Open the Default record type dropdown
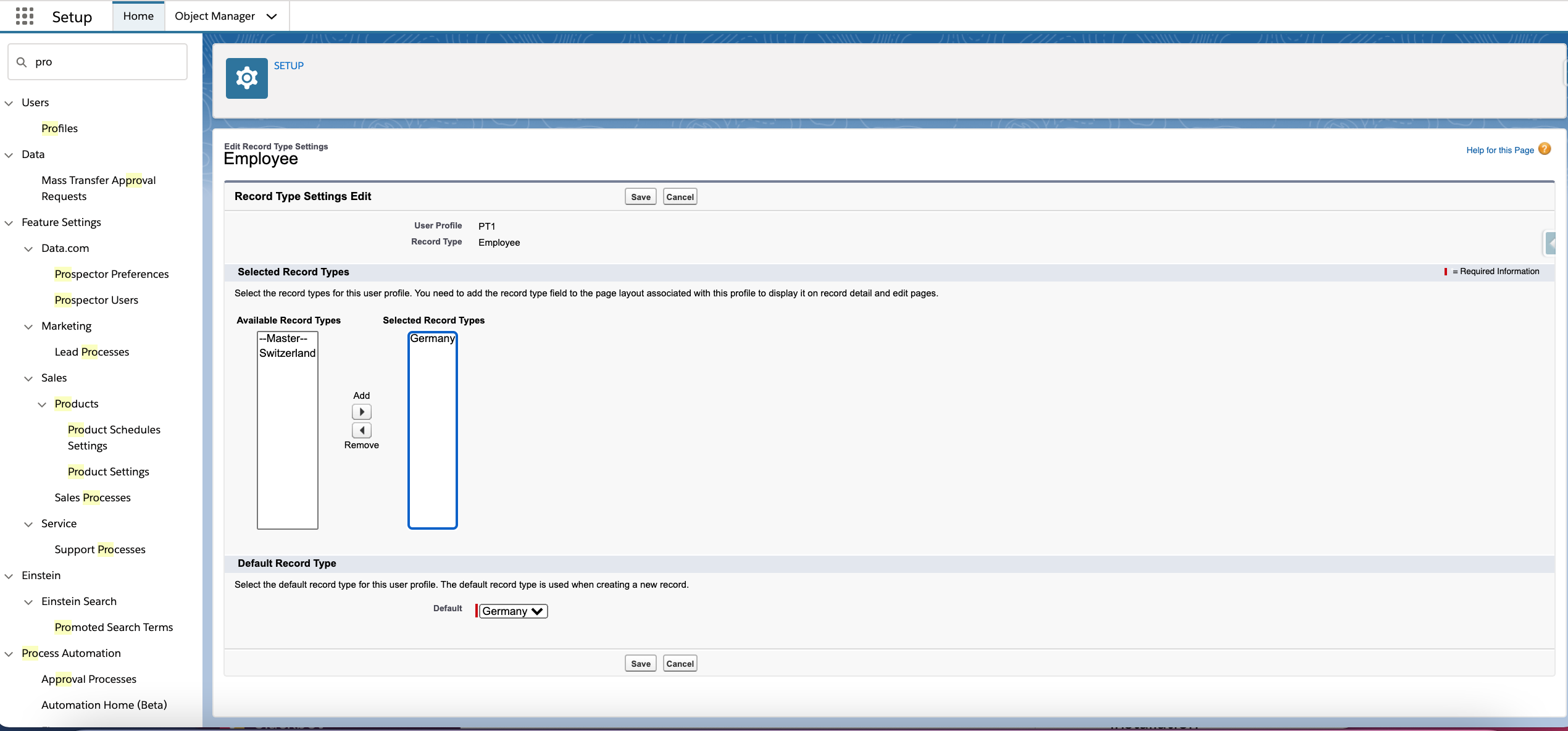The image size is (1568, 731). (x=513, y=611)
